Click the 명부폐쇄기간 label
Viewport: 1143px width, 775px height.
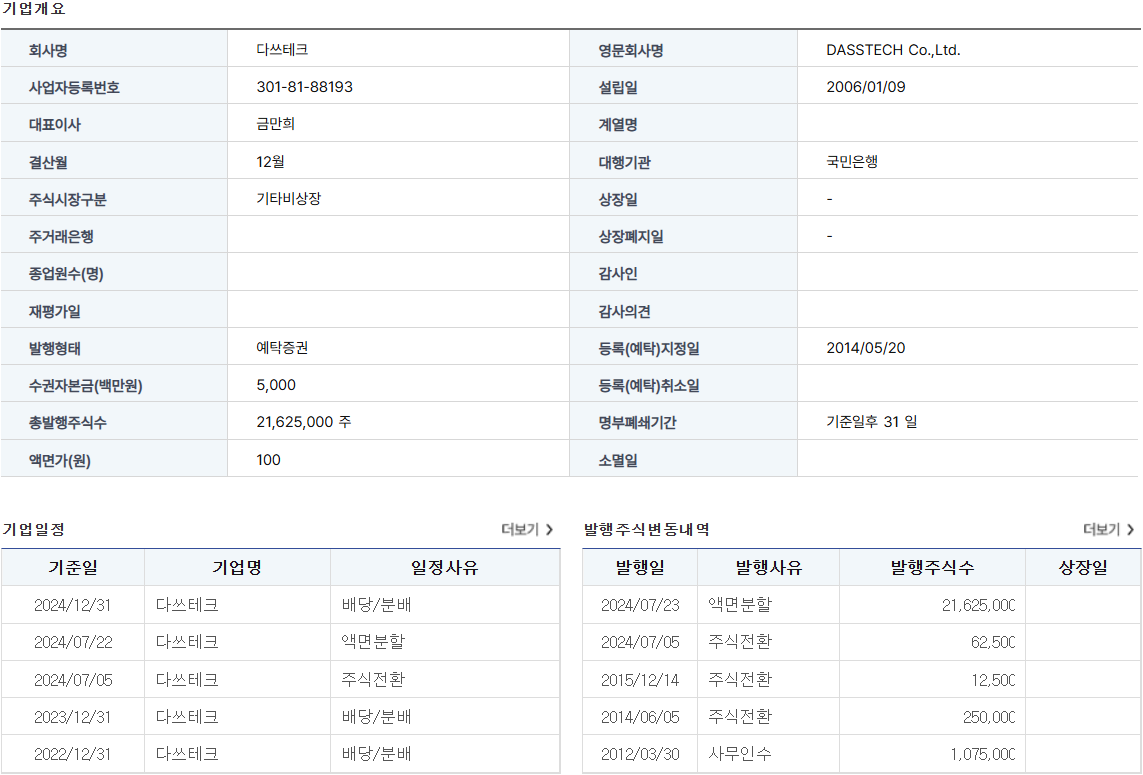point(638,422)
